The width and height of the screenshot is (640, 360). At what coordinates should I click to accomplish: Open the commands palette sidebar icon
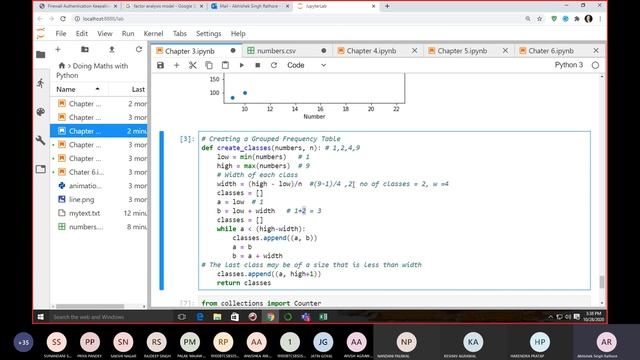point(41,112)
